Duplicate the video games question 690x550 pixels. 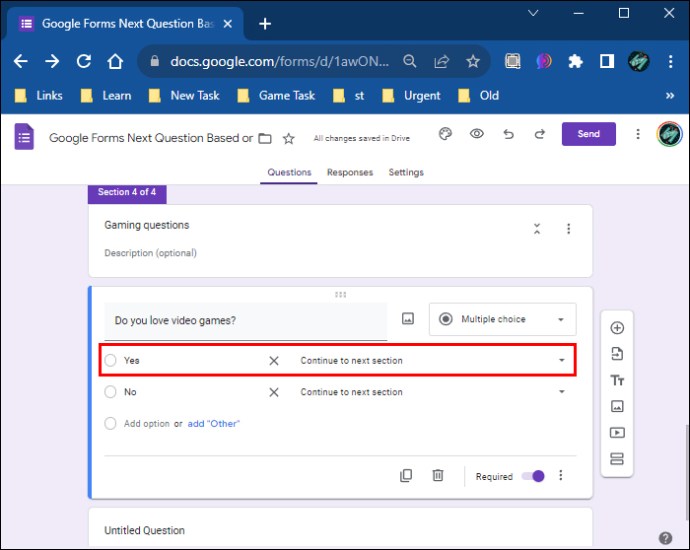406,476
